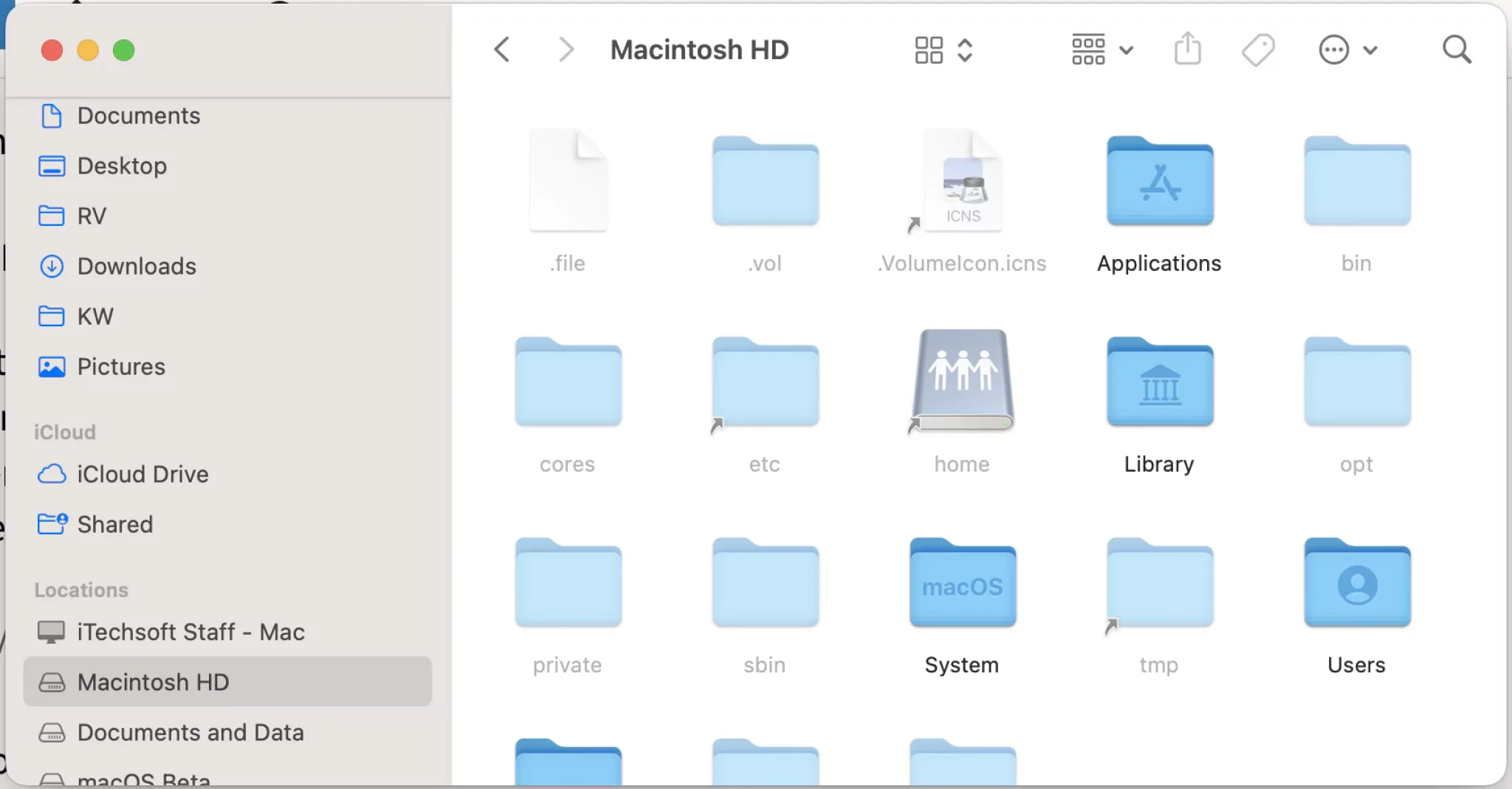Viewport: 1512px width, 789px height.
Task: Select Macintosh HD in Locations
Action: pyautogui.click(x=227, y=682)
